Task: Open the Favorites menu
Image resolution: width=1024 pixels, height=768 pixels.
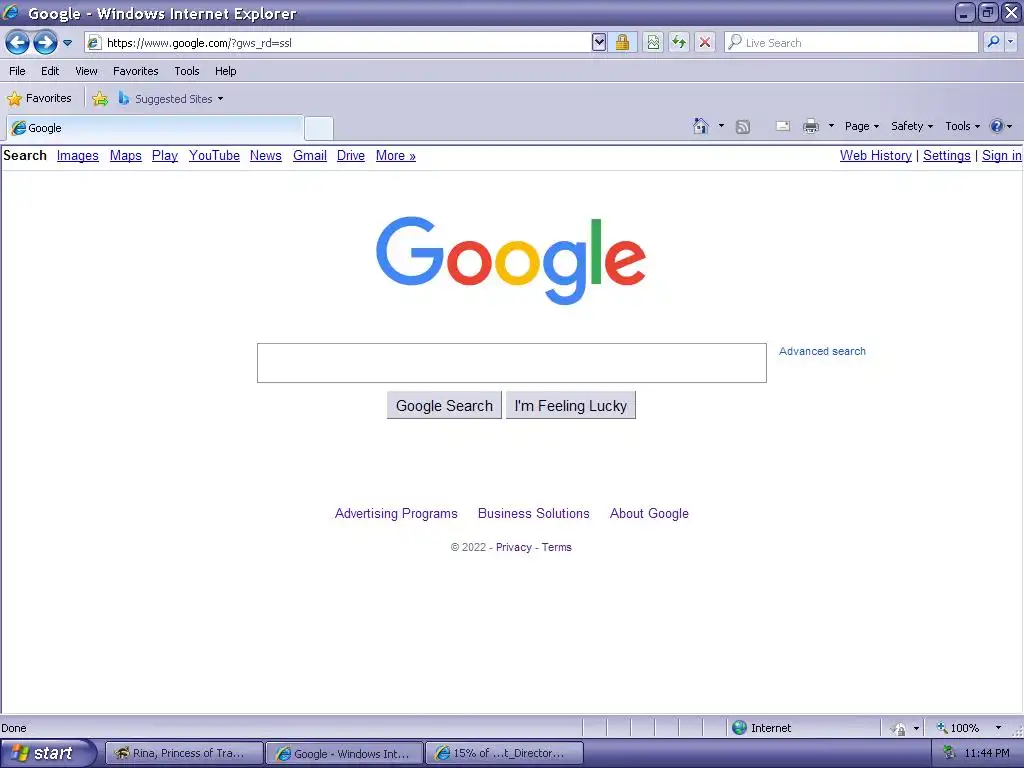Action: (x=136, y=71)
